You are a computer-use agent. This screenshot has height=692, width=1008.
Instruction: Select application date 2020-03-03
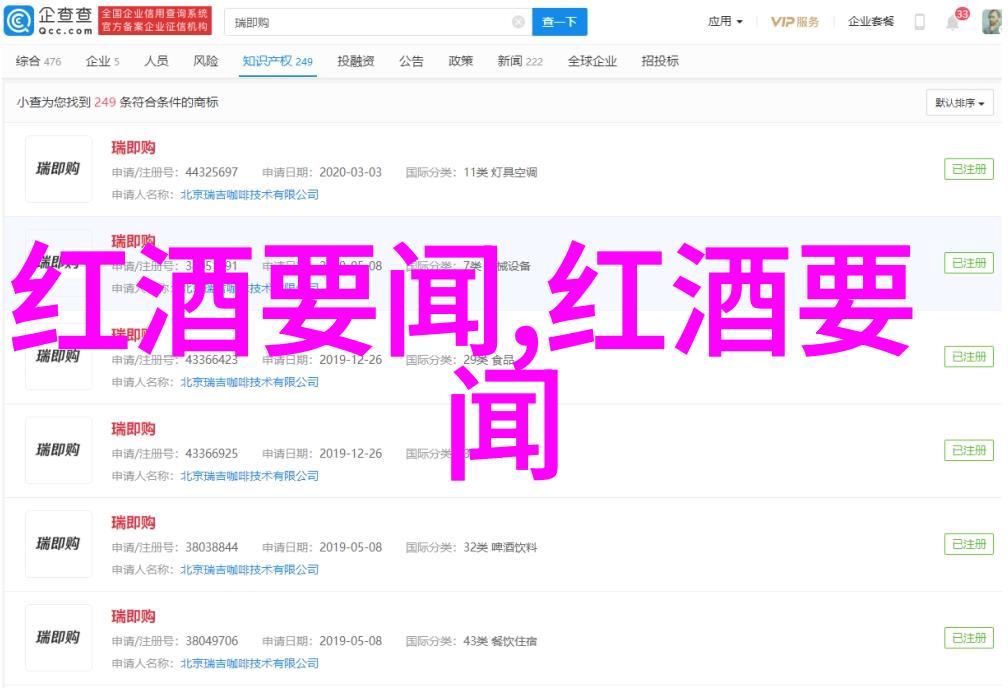350,172
